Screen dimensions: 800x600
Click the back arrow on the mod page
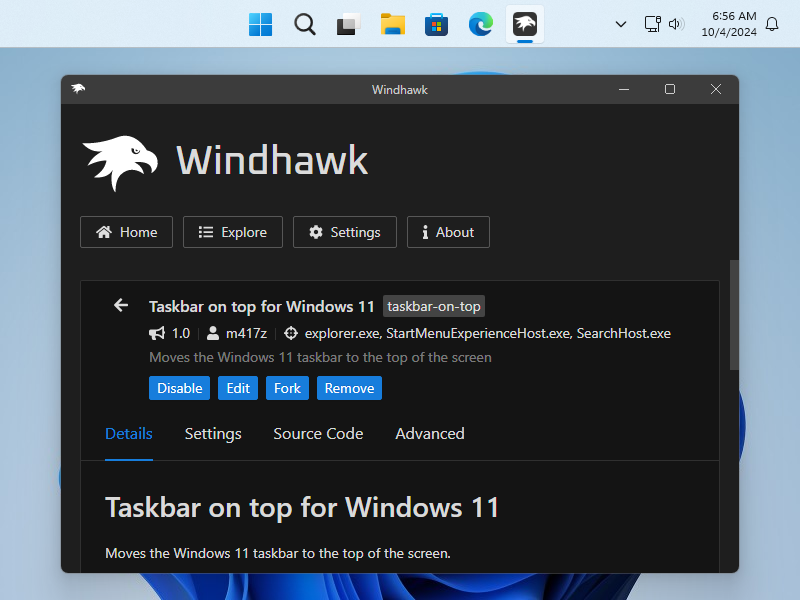[x=121, y=305]
